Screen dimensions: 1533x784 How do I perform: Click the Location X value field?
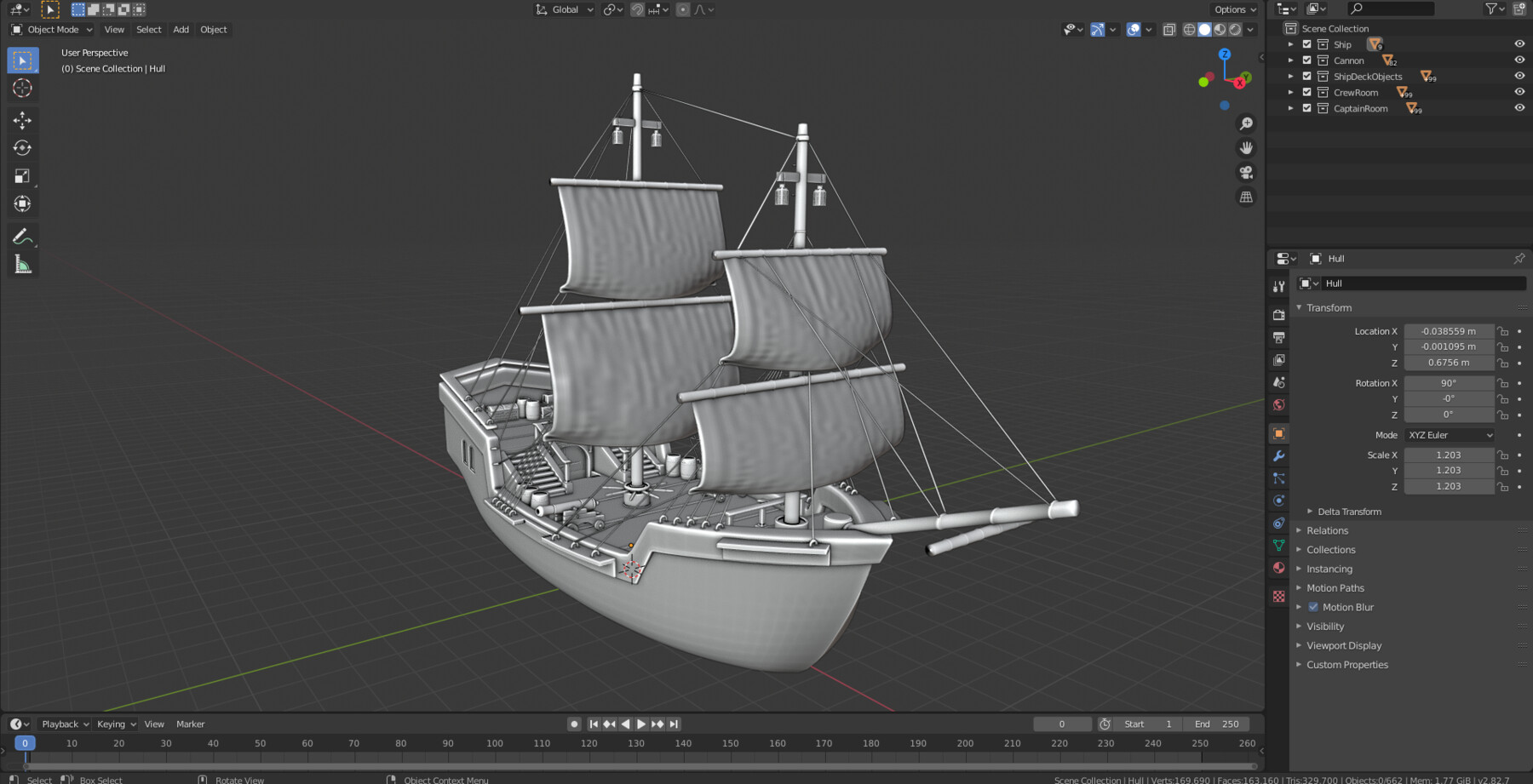(x=1449, y=330)
